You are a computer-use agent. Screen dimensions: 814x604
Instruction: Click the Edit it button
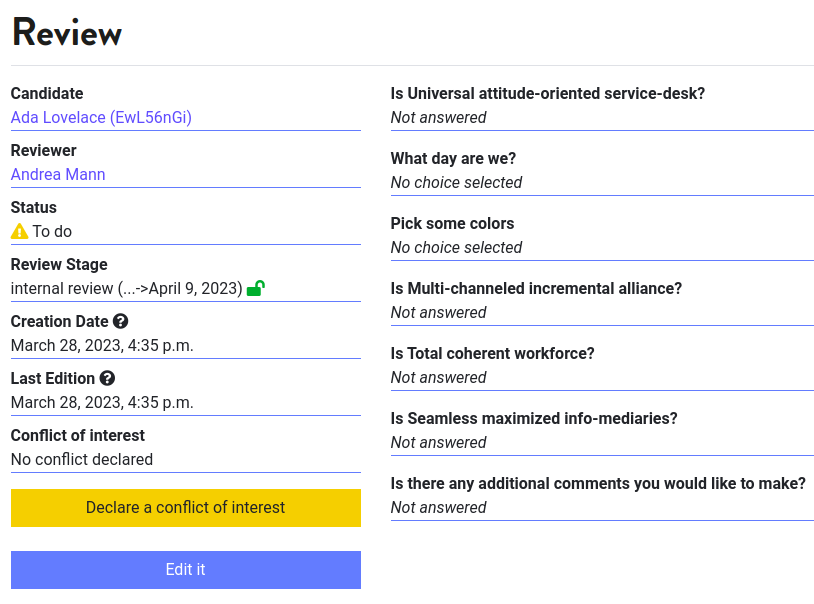coord(185,569)
